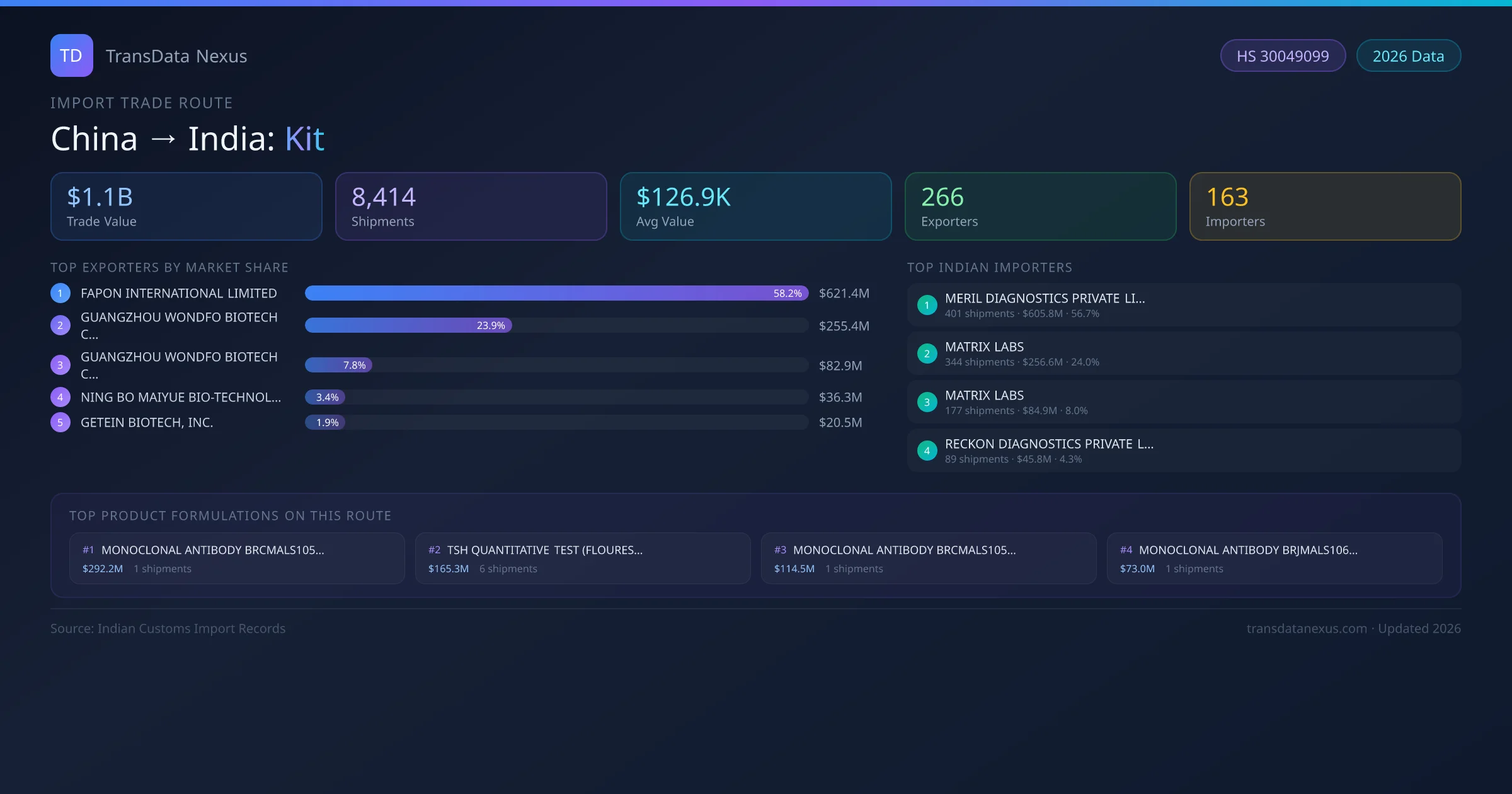Open the $1.1B Trade Value card
1512x794 pixels.
point(186,206)
